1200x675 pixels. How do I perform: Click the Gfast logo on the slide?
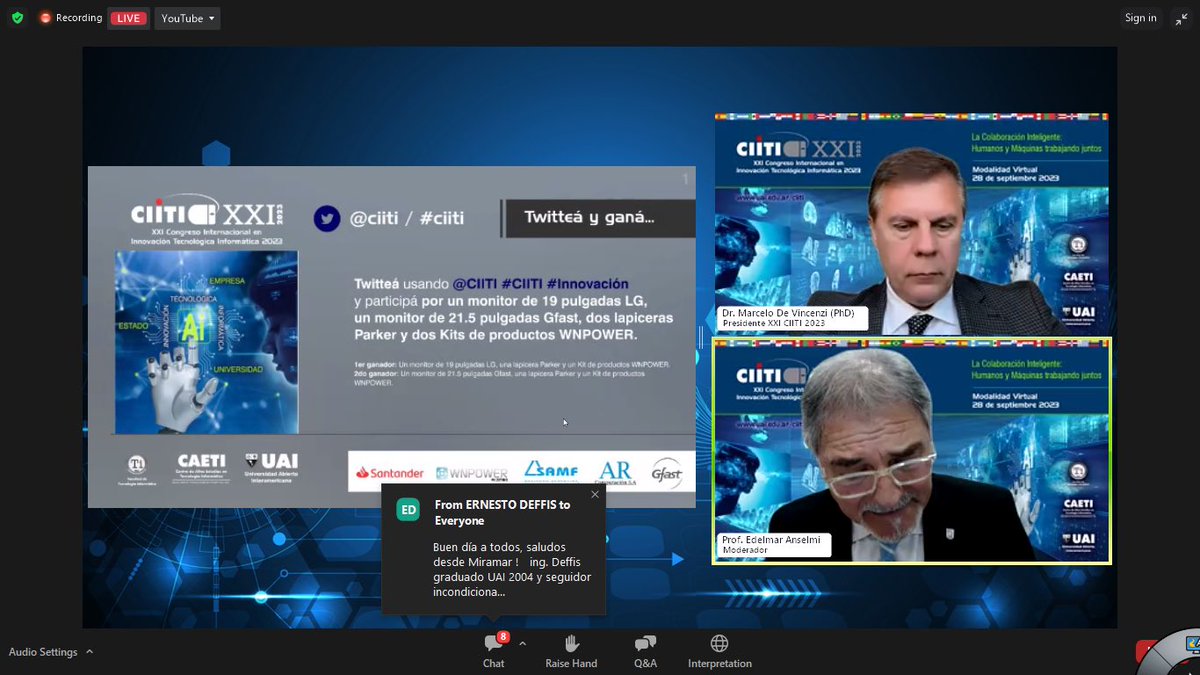click(x=667, y=471)
